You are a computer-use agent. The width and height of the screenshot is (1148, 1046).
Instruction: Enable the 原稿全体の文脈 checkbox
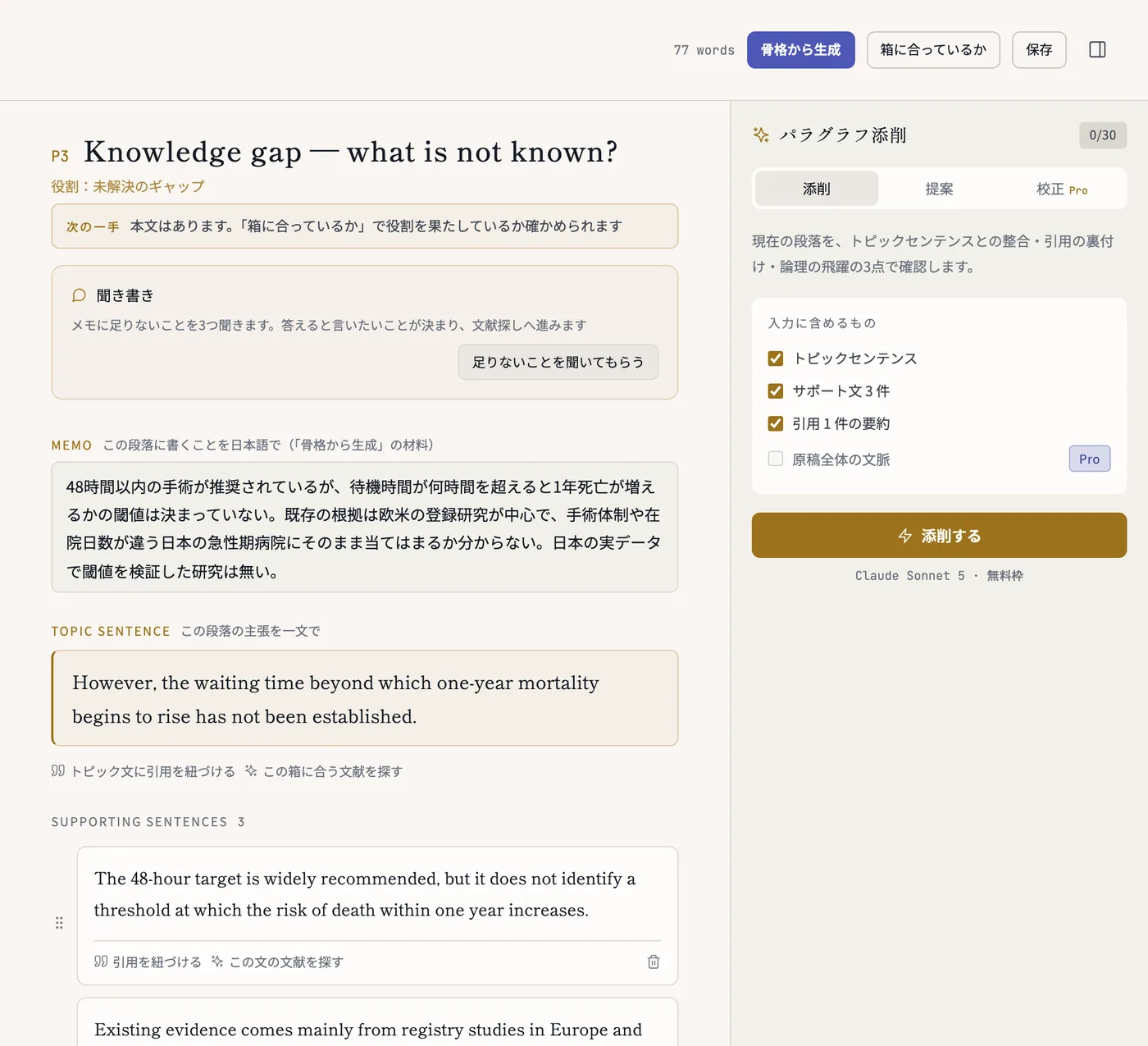point(776,459)
